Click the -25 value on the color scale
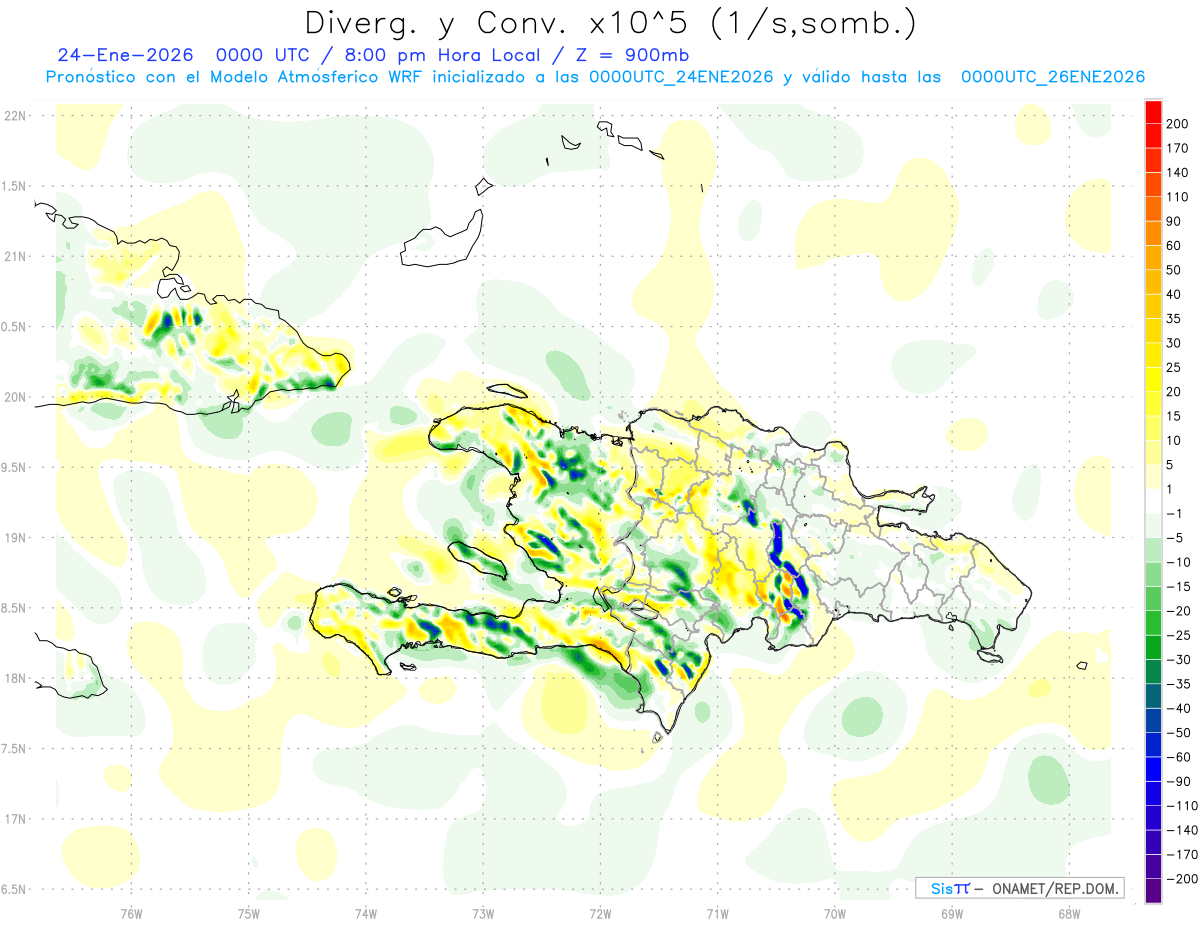The height and width of the screenshot is (927, 1200). (1177, 635)
